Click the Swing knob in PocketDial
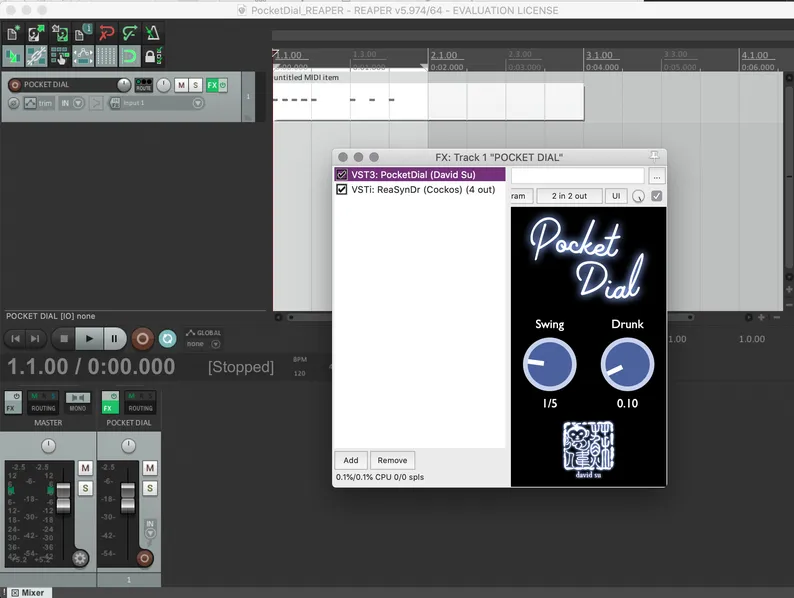 pyautogui.click(x=549, y=365)
